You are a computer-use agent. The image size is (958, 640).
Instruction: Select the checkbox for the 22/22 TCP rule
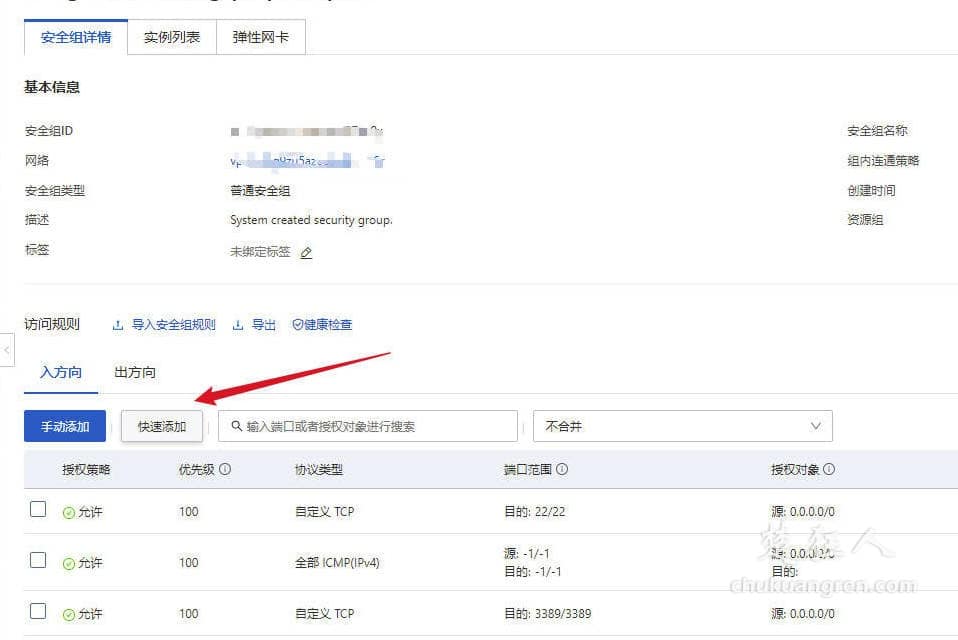tap(38, 508)
